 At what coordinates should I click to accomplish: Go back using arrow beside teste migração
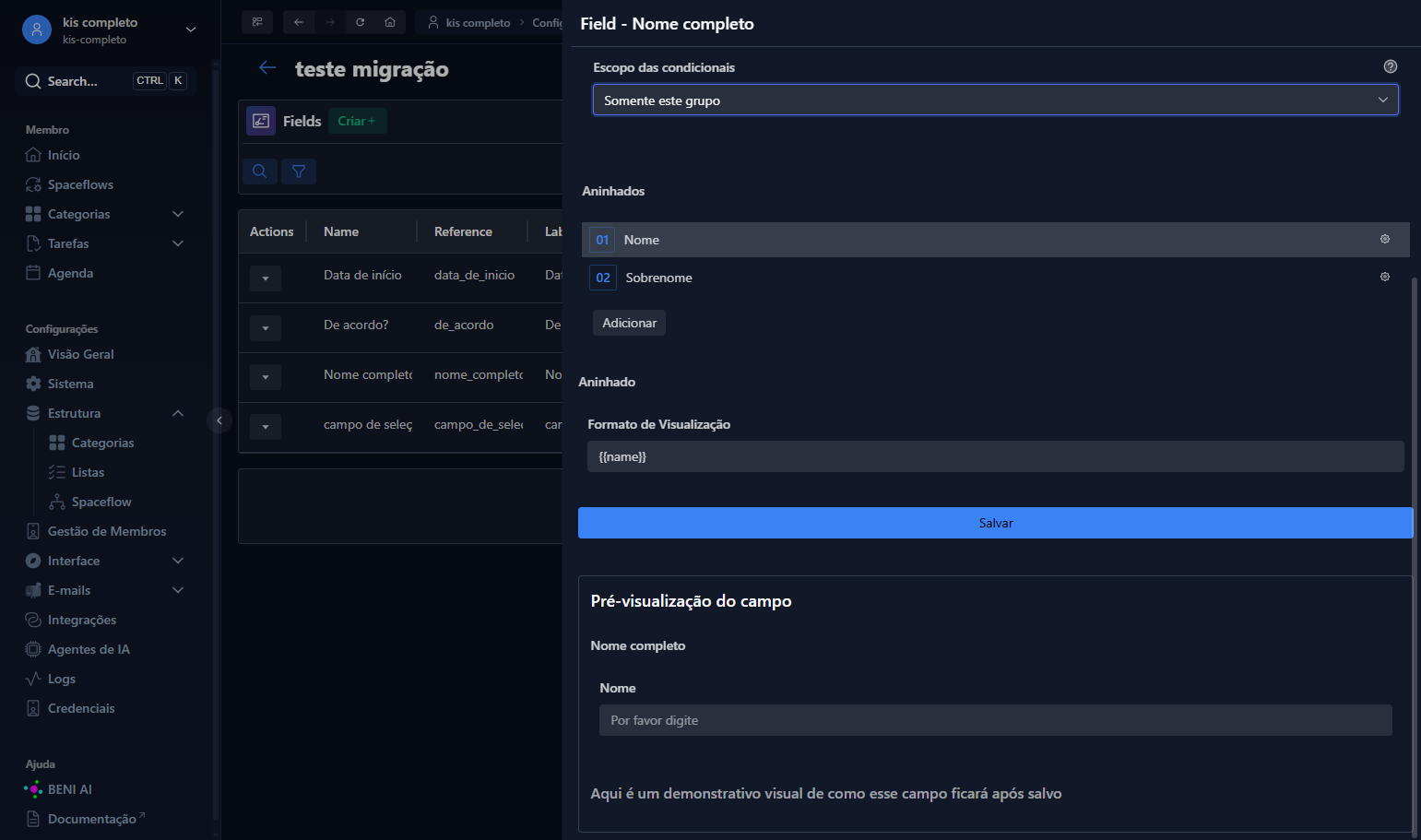(x=267, y=67)
